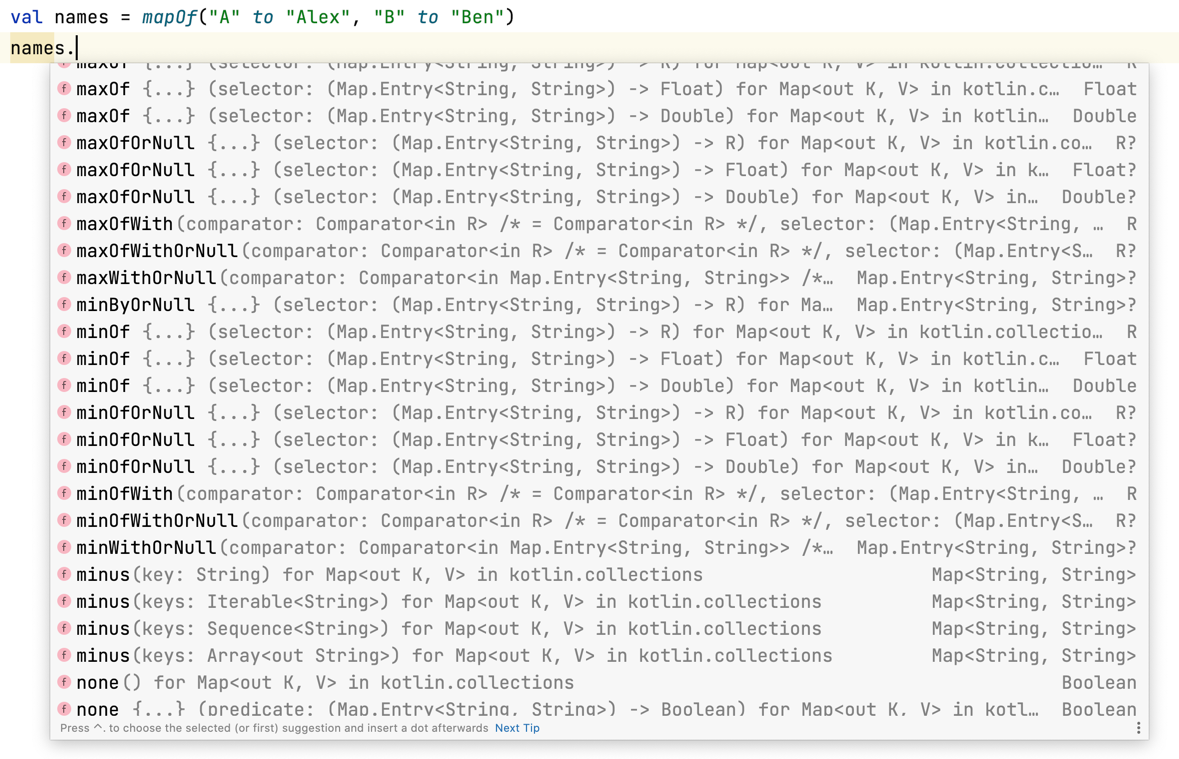
Task: Click the function icon next to maxOfWithOrNull
Action: pos(64,251)
